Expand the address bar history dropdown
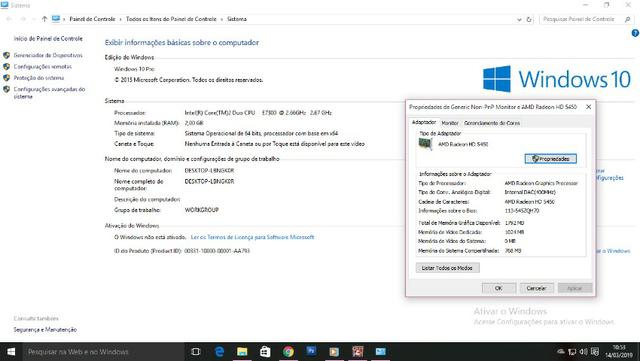This screenshot has width=640, height=361. pyautogui.click(x=519, y=19)
